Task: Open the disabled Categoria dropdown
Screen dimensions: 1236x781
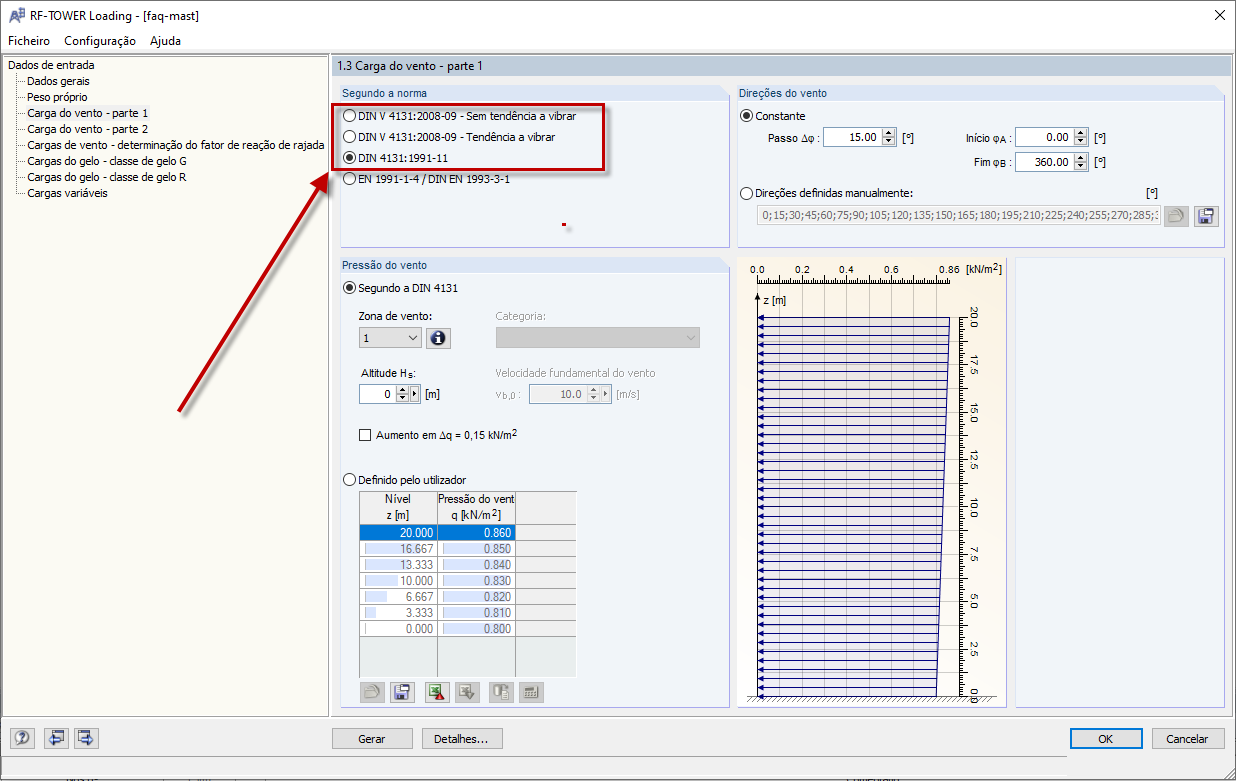Action: click(x=597, y=338)
